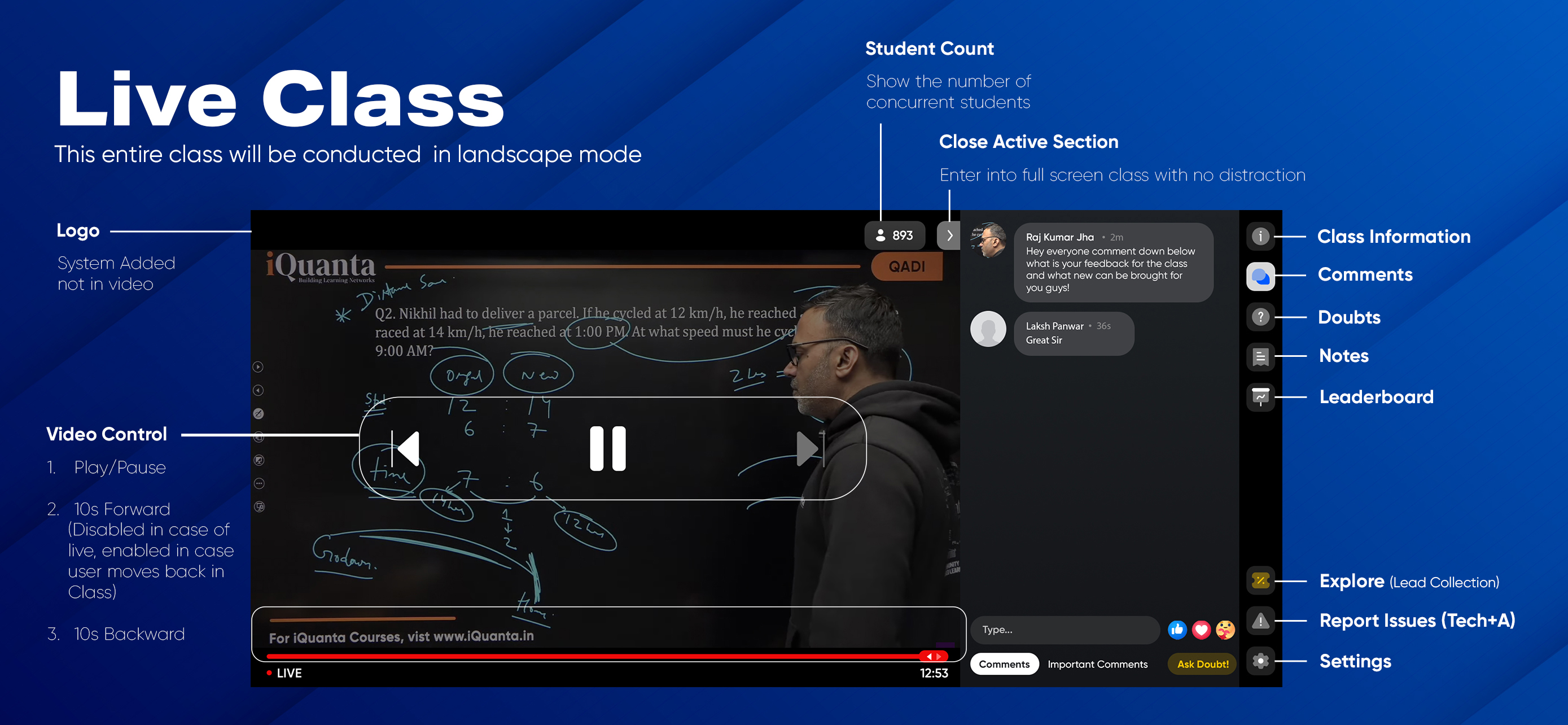The width and height of the screenshot is (1568, 725).
Task: Click the iQuanta logo on the video
Action: coord(321,267)
